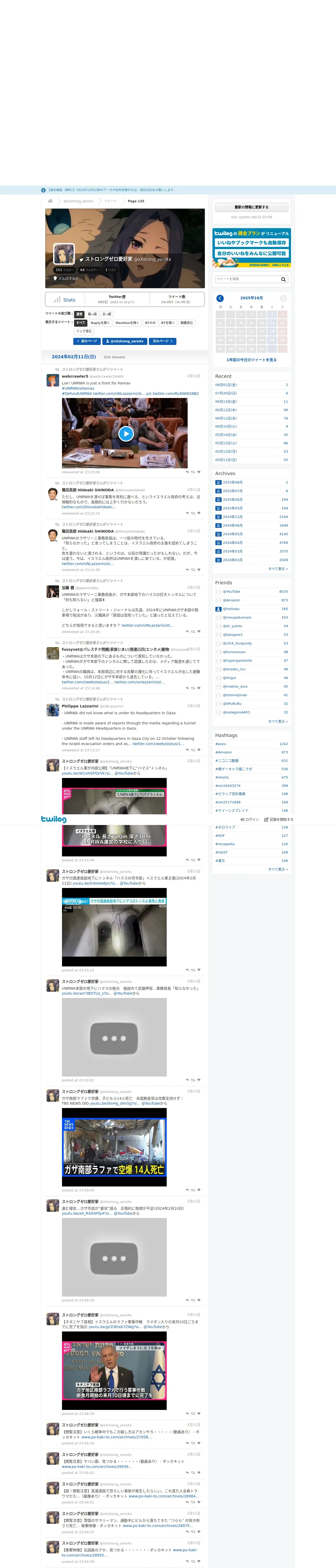Click the Twilog logo in the floating bar

[54, 819]
